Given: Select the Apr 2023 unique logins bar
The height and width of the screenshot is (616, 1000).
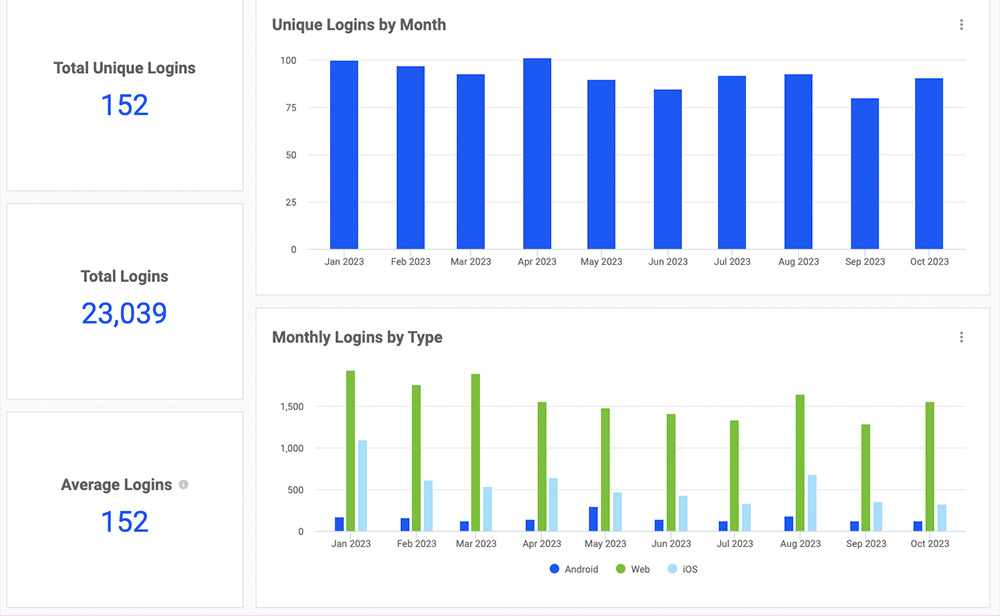Looking at the screenshot, I should [x=537, y=154].
